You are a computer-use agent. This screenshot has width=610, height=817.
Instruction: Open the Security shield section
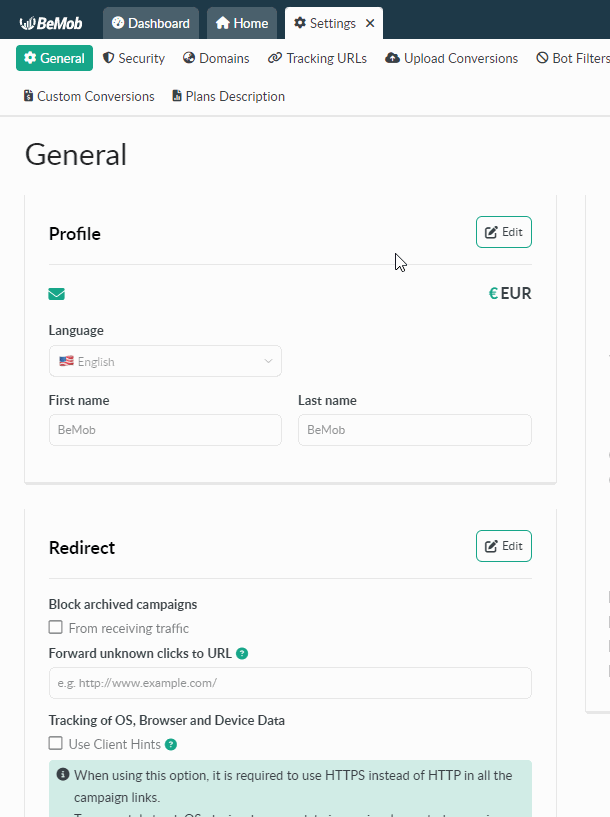point(134,58)
